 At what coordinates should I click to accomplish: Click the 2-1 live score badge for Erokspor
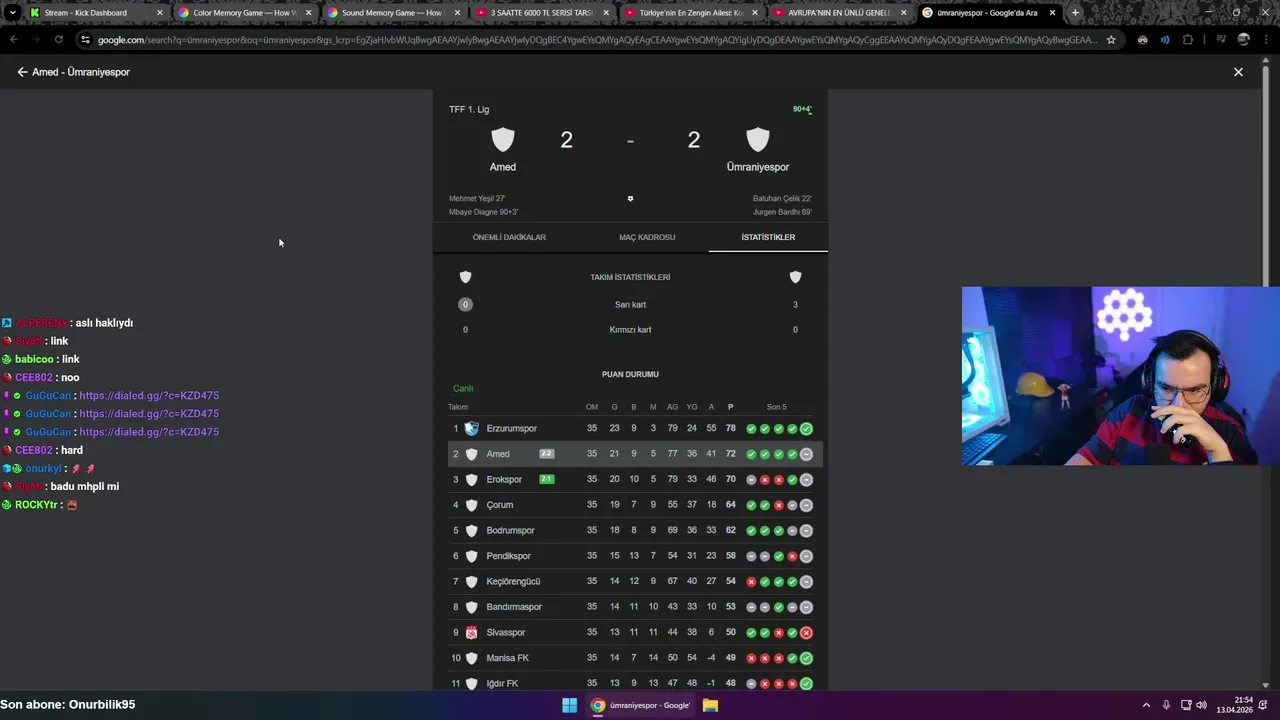click(x=546, y=479)
